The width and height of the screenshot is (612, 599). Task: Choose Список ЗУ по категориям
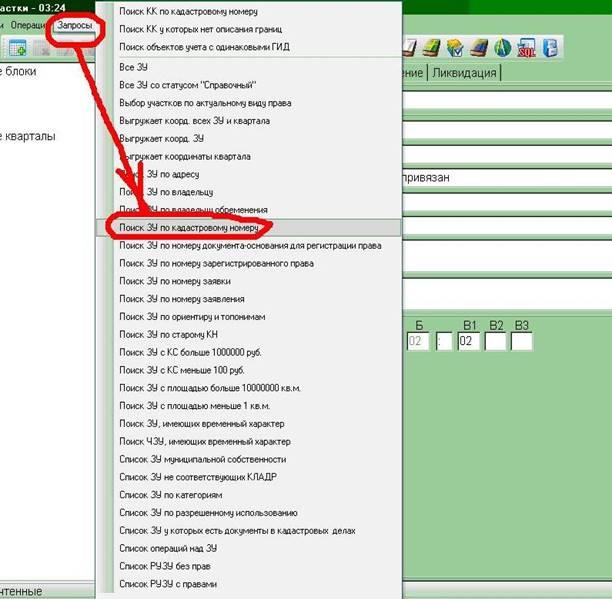tap(170, 494)
